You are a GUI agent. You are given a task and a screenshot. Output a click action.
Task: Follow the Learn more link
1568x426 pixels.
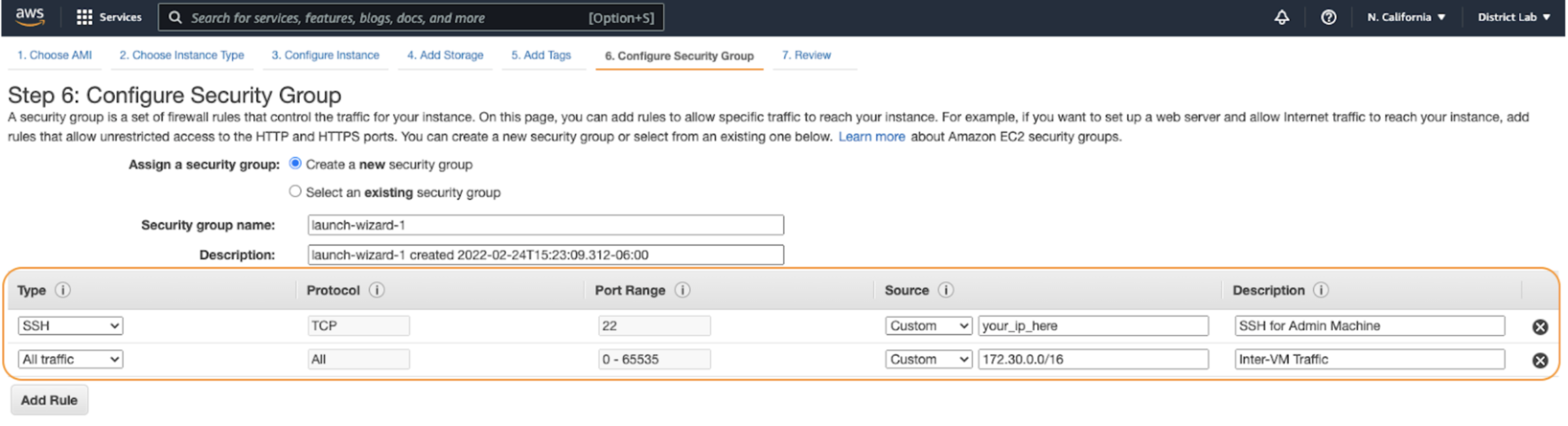(x=872, y=137)
